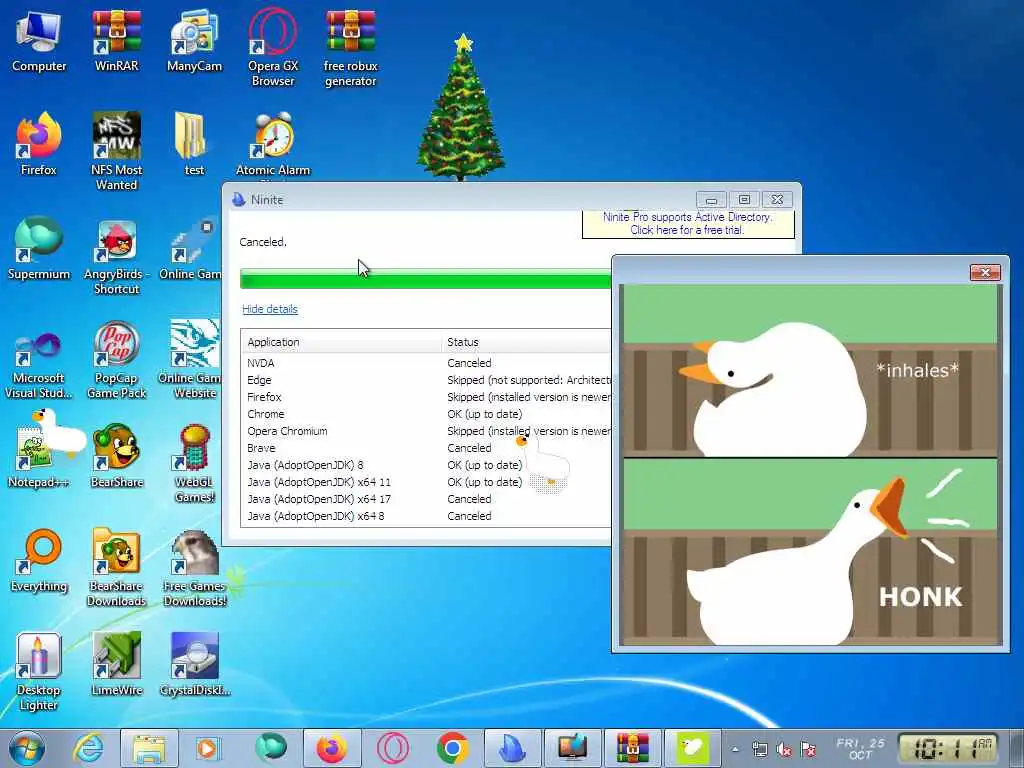The image size is (1024, 768).
Task: Open the Notepad++ desktop shortcut
Action: [39, 454]
